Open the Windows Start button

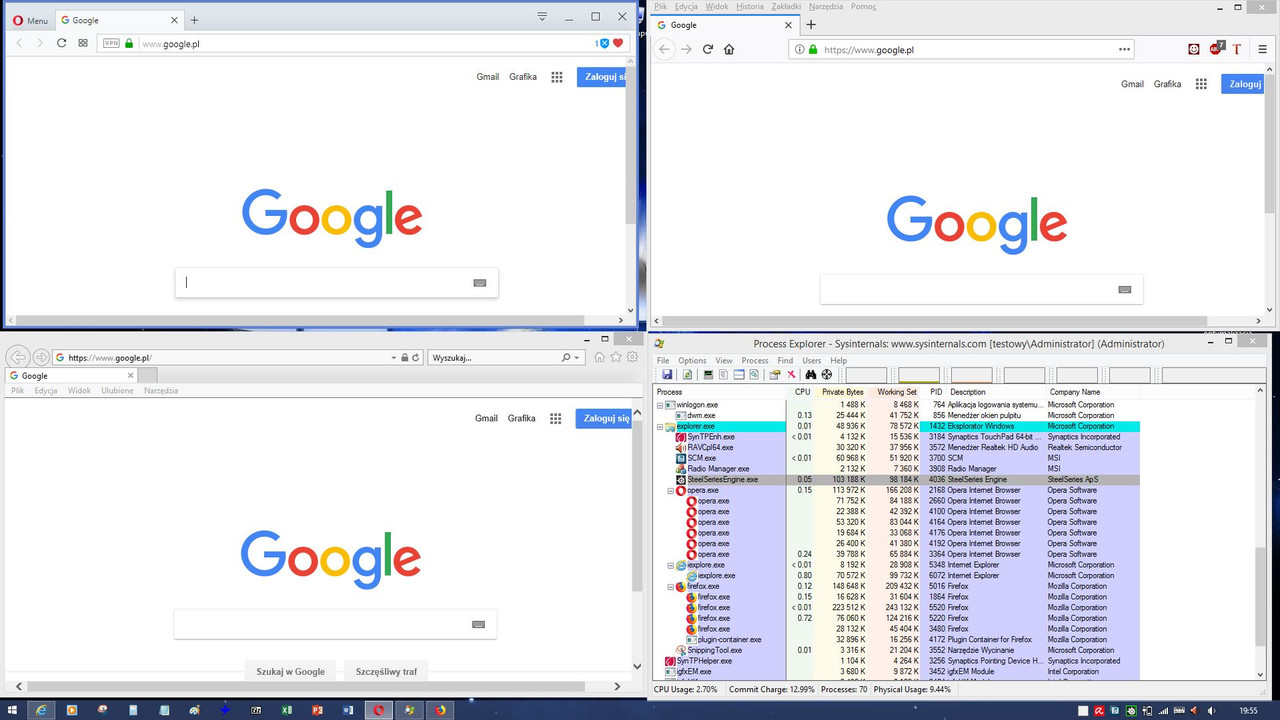13,710
